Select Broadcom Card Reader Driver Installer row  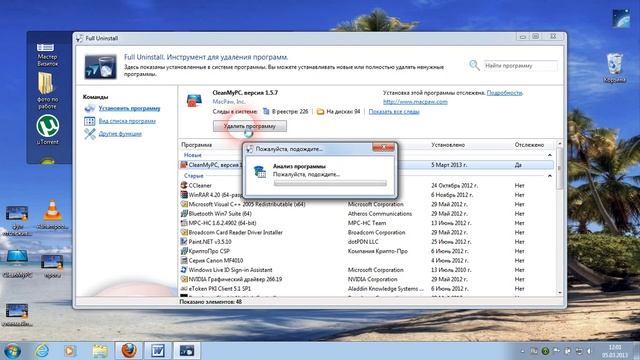tap(367, 232)
